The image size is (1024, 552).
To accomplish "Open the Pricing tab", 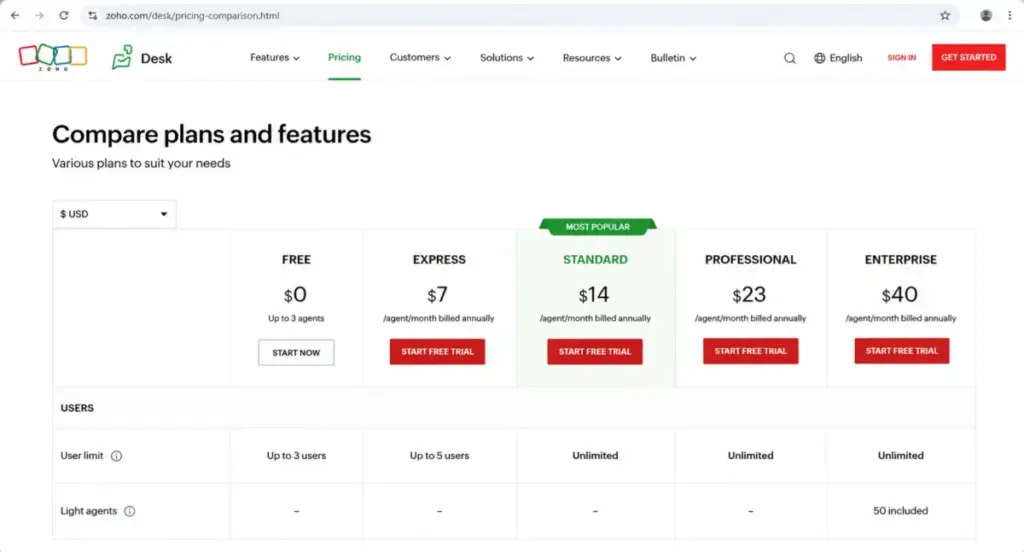I will (x=344, y=57).
